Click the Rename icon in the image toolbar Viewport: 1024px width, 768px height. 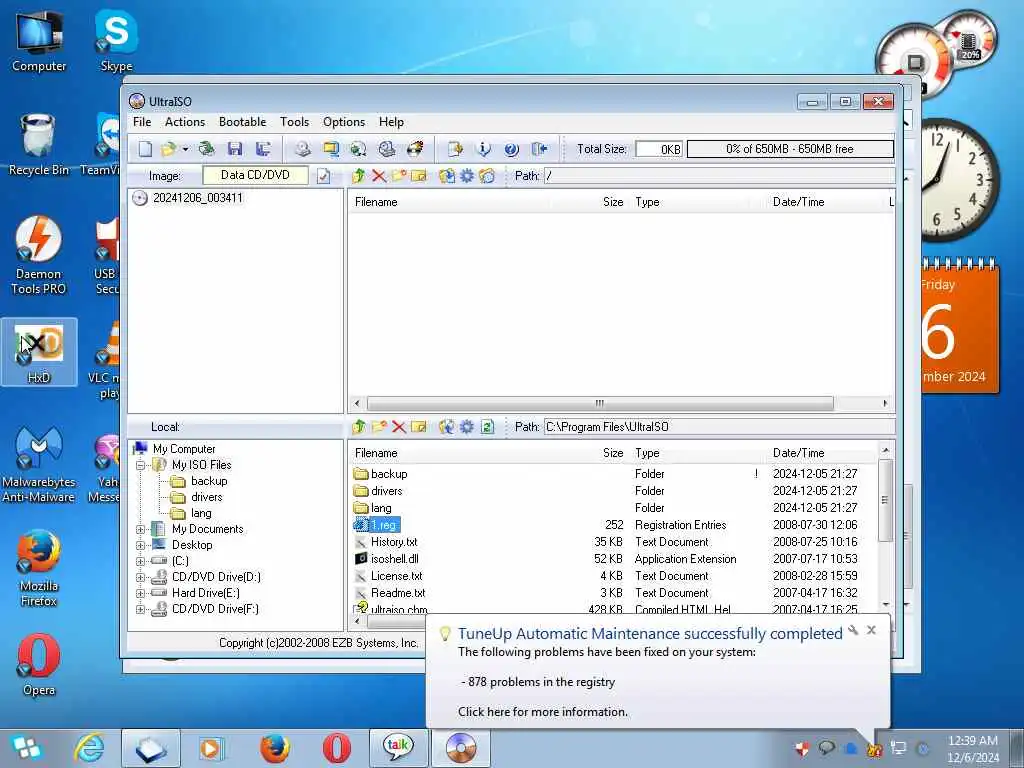[x=419, y=176]
